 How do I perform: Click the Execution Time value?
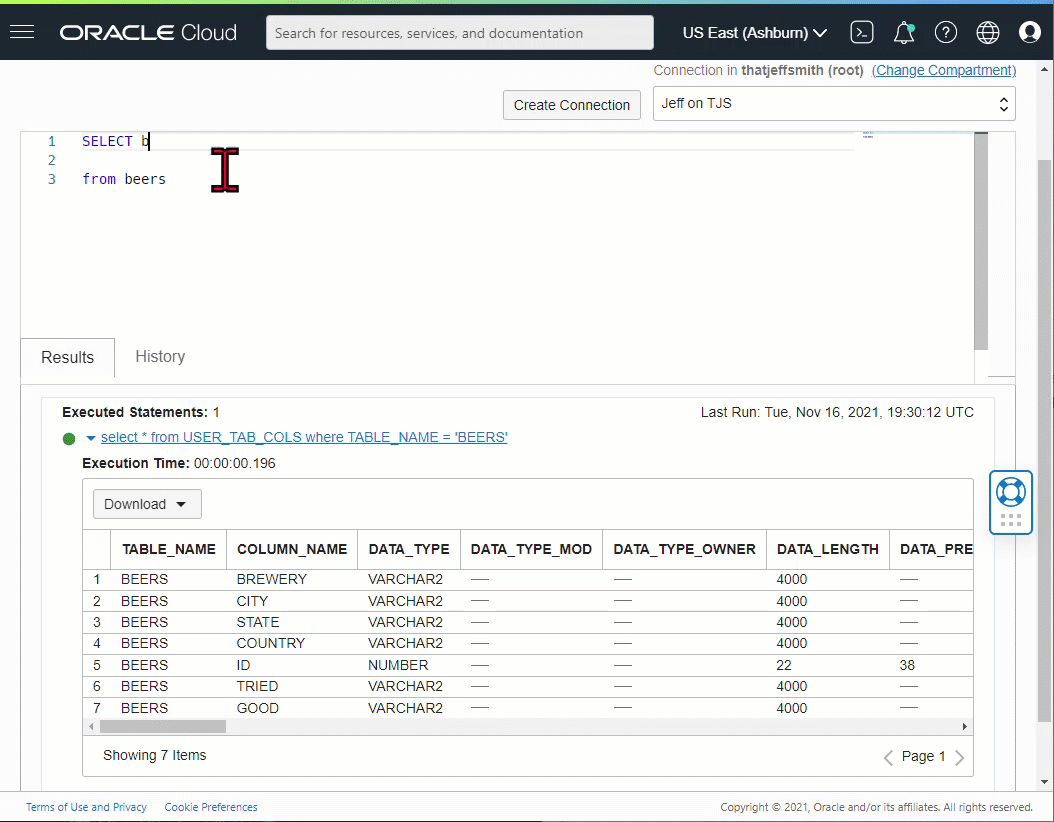pyautogui.click(x=235, y=463)
